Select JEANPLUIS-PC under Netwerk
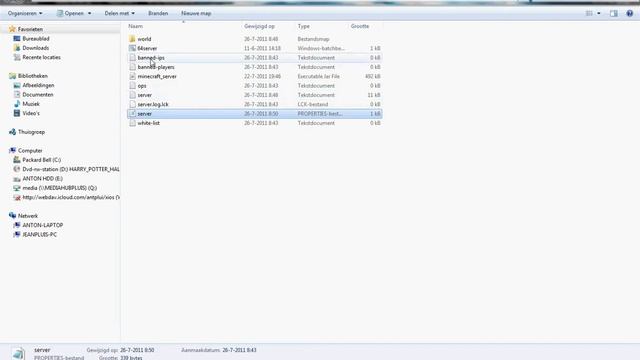Image resolution: width=640 pixels, height=360 pixels. (x=40, y=234)
